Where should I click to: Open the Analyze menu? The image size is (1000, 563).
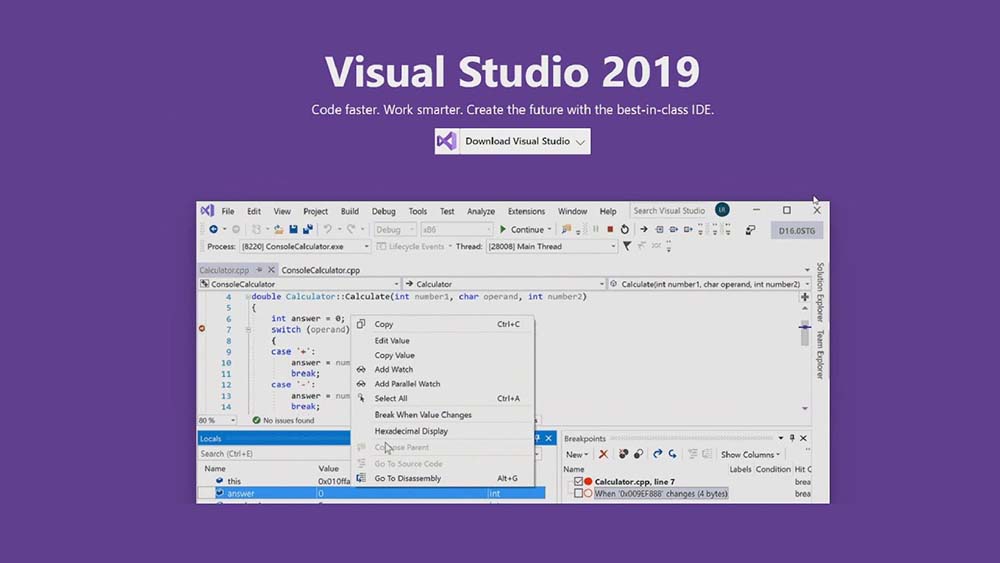(481, 211)
